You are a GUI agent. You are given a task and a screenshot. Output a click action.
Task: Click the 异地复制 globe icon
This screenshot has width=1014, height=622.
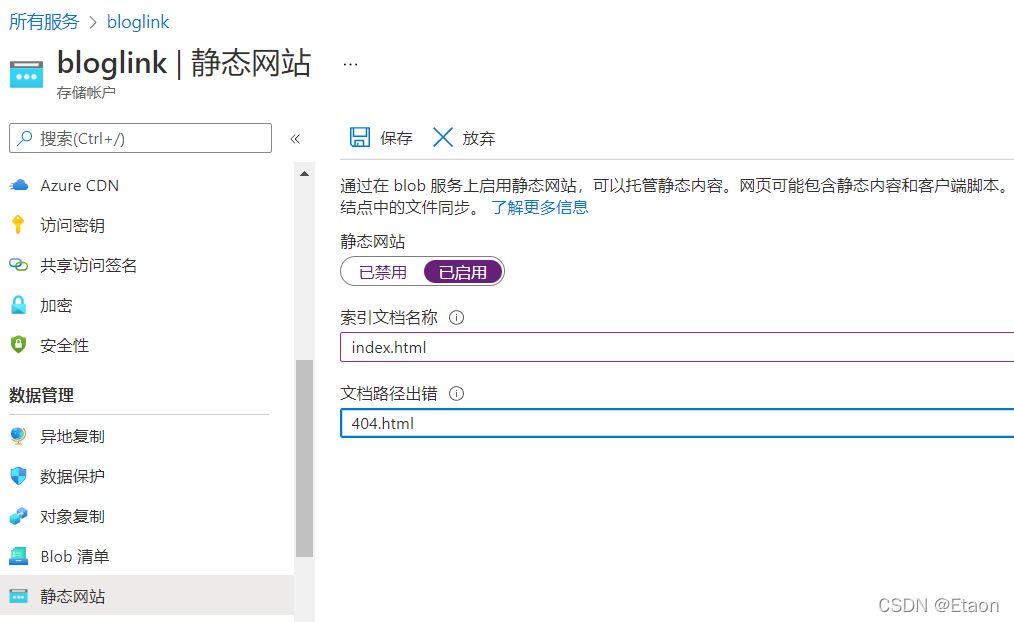[19, 436]
